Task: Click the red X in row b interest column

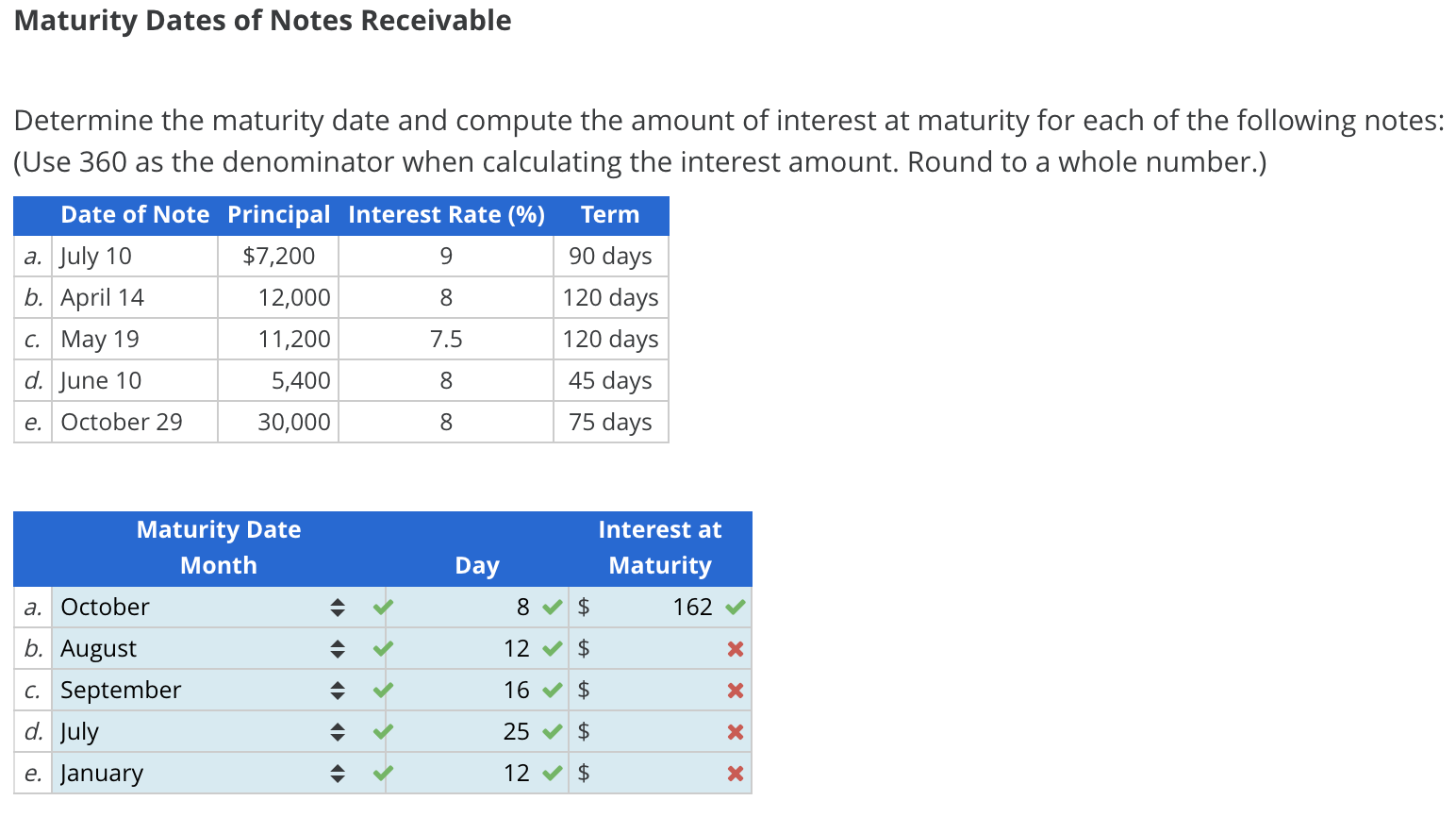Action: click(735, 649)
